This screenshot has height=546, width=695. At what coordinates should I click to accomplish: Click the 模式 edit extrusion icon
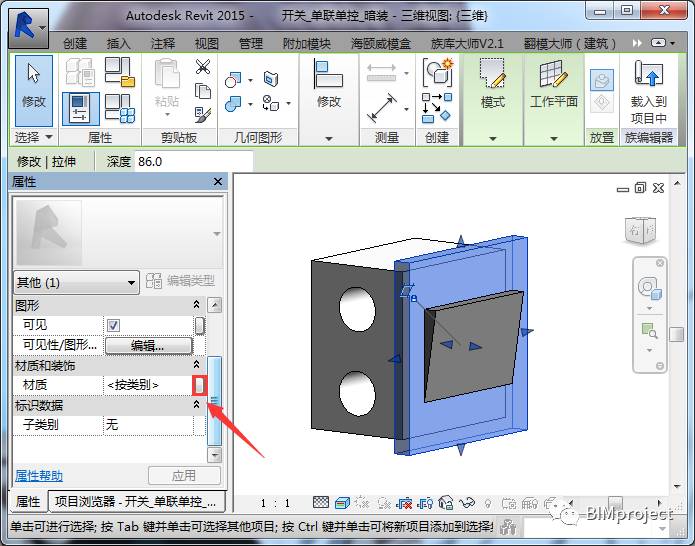(493, 73)
